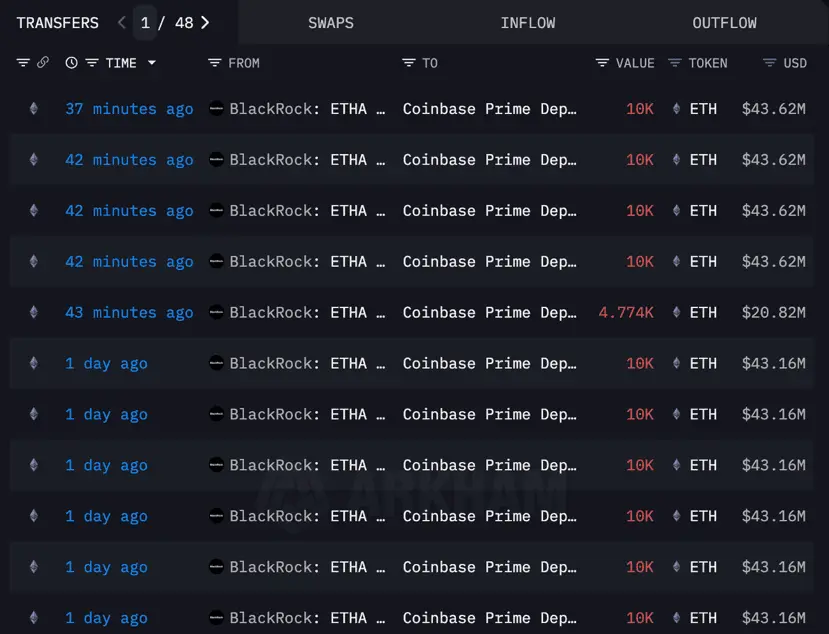Click the clock icon beside TIME
829x634 pixels.
click(71, 63)
